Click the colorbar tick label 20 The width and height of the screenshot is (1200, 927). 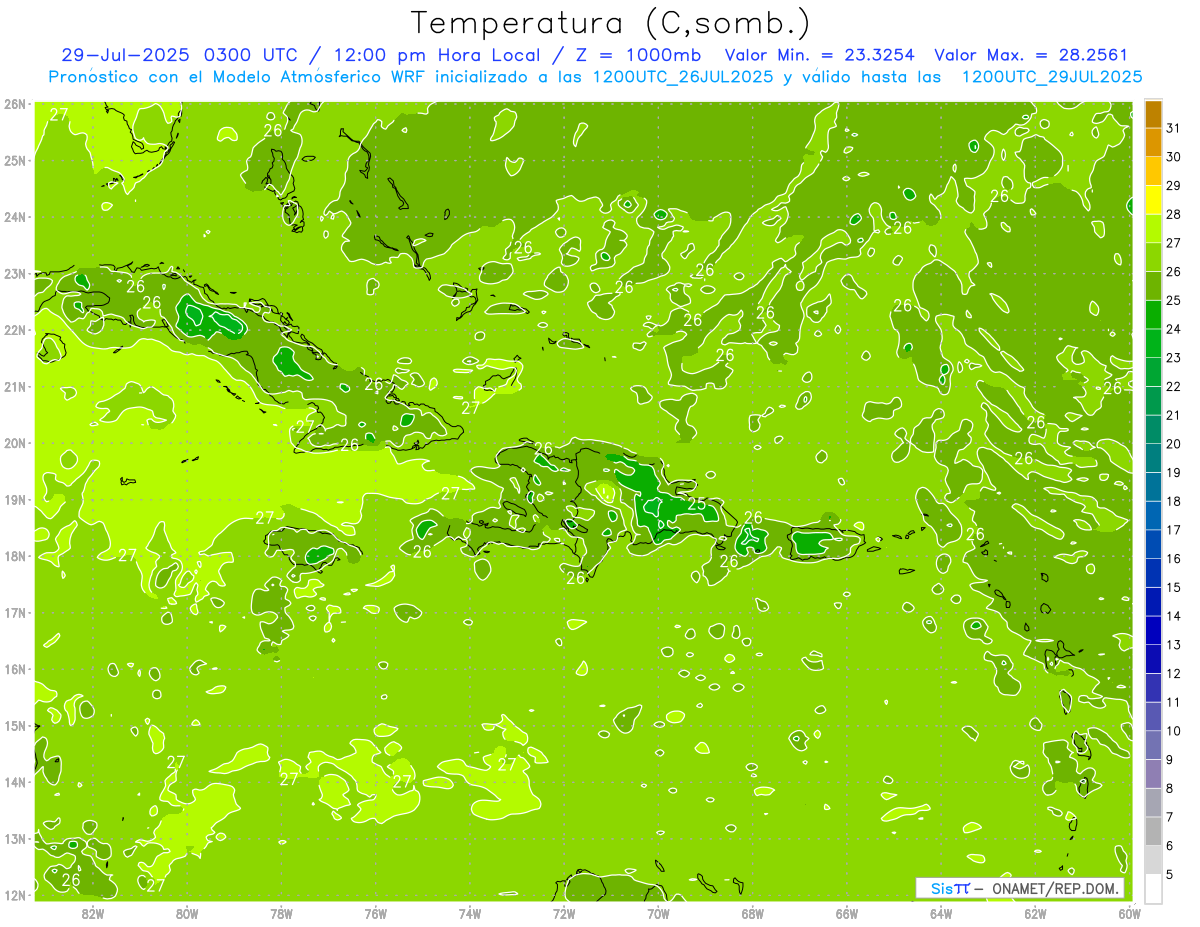(1173, 444)
